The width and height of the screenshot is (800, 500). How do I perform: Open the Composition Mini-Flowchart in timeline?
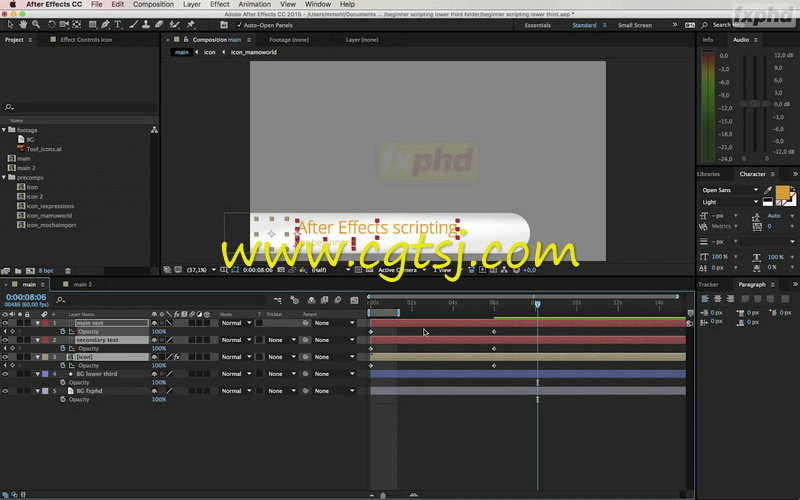tap(278, 300)
